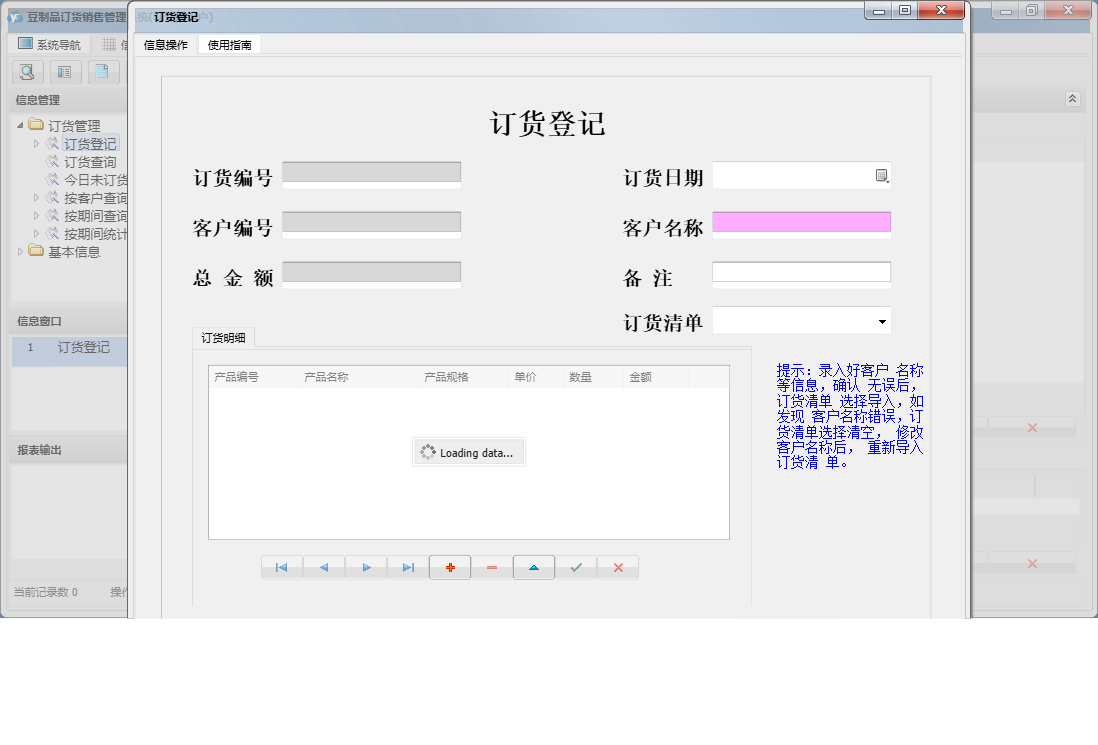Confirm changes with the green checkmark

pyautogui.click(x=576, y=568)
